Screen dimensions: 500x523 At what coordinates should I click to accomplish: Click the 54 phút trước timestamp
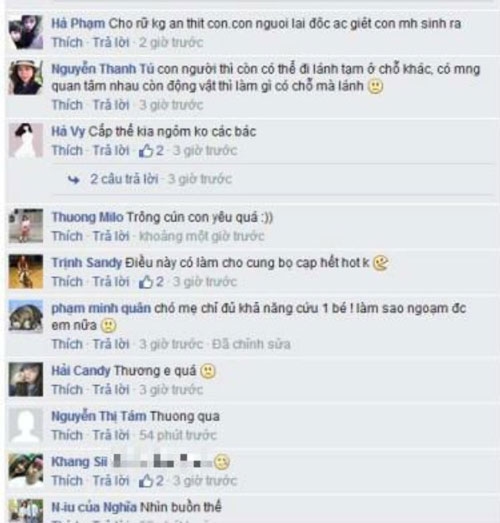coord(178,435)
